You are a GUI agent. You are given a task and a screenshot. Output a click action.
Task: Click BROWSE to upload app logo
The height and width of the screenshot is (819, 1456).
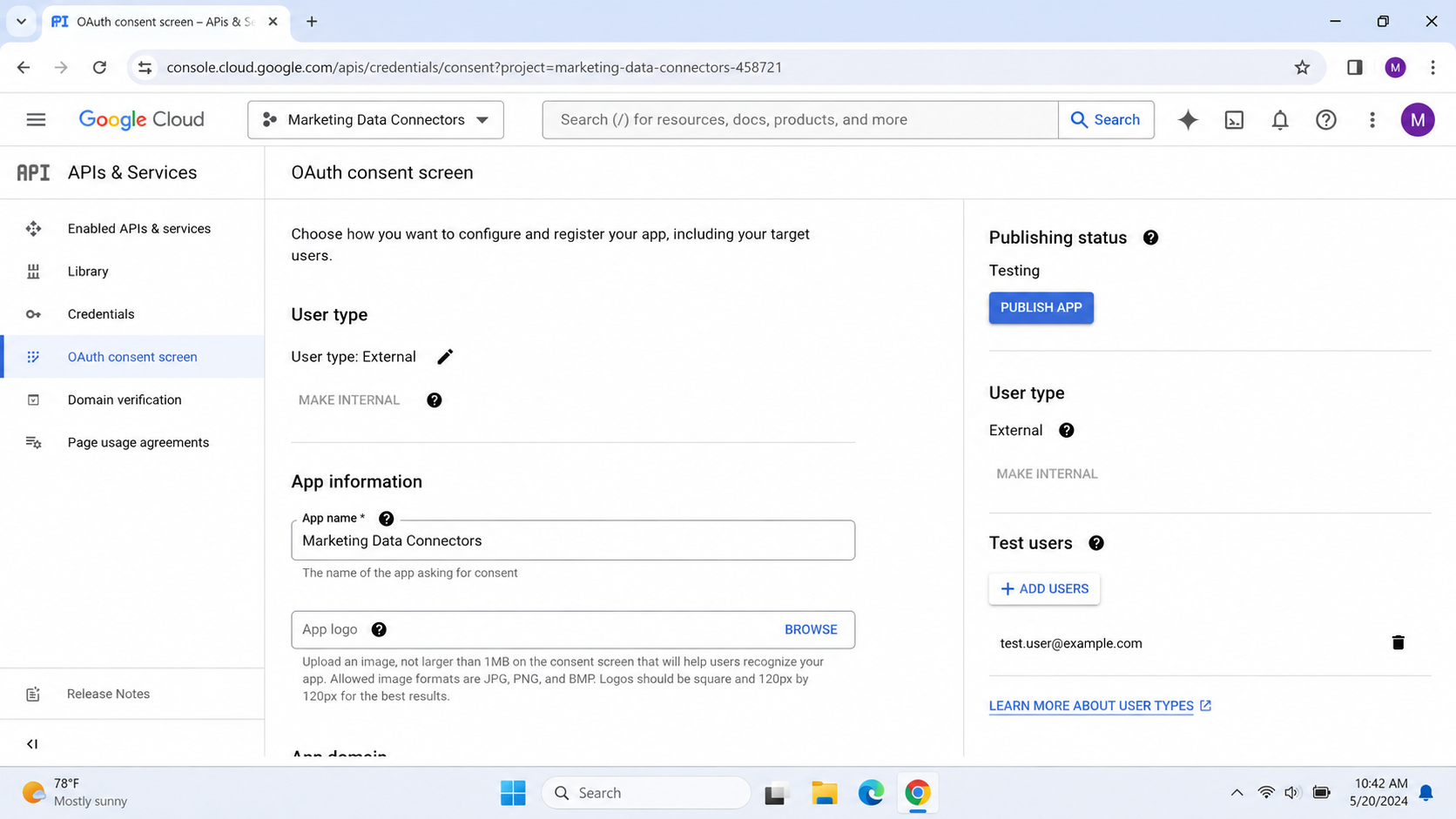[x=811, y=630]
